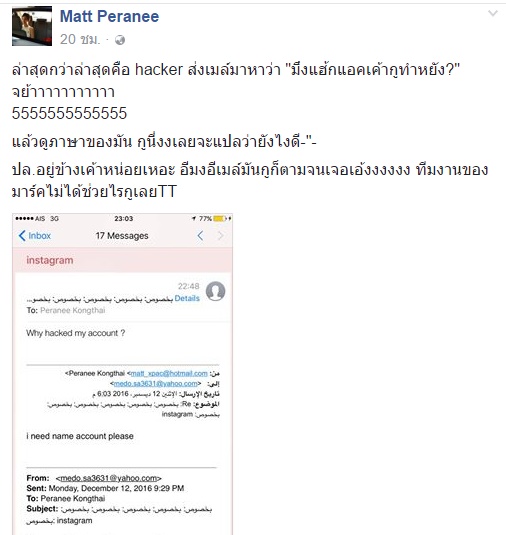Open the 20 ชม. post timestamp

pyautogui.click(x=80, y=40)
